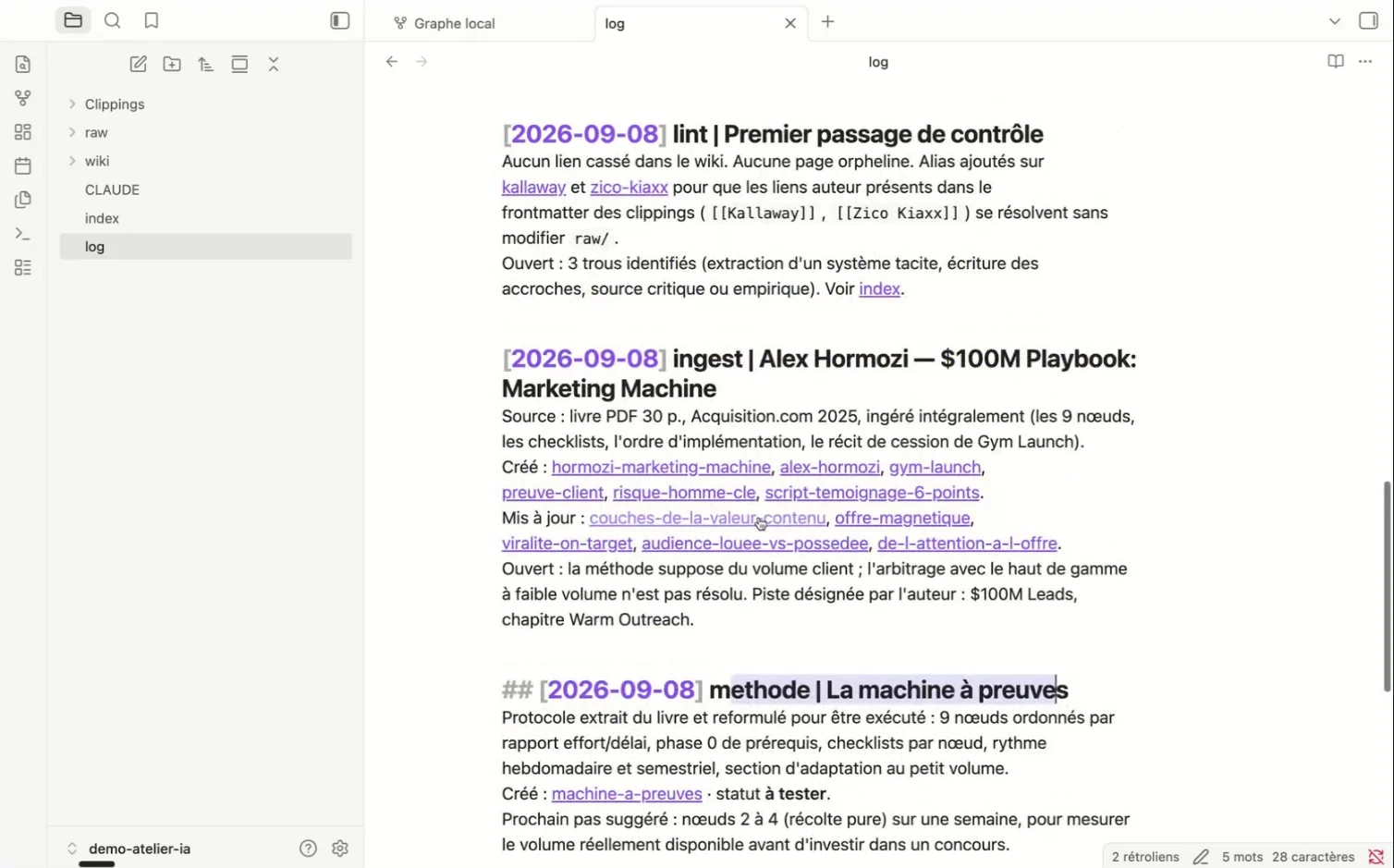Open the bookmarks panel icon

(x=152, y=20)
